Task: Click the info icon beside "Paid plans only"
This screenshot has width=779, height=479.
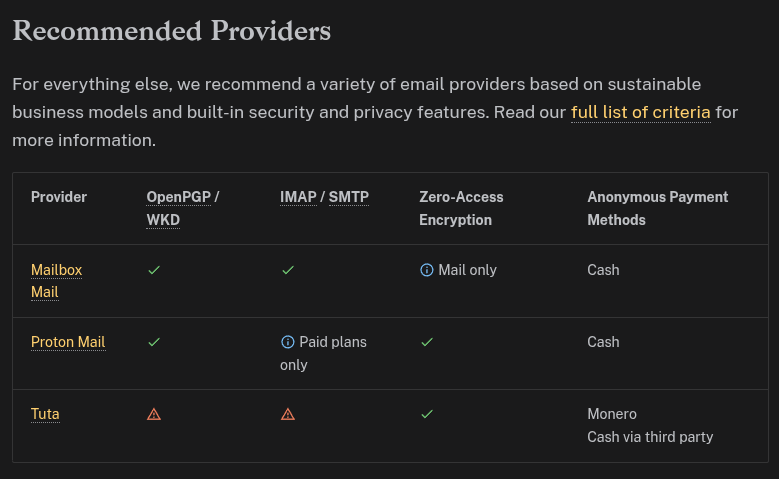Action: pyautogui.click(x=288, y=342)
